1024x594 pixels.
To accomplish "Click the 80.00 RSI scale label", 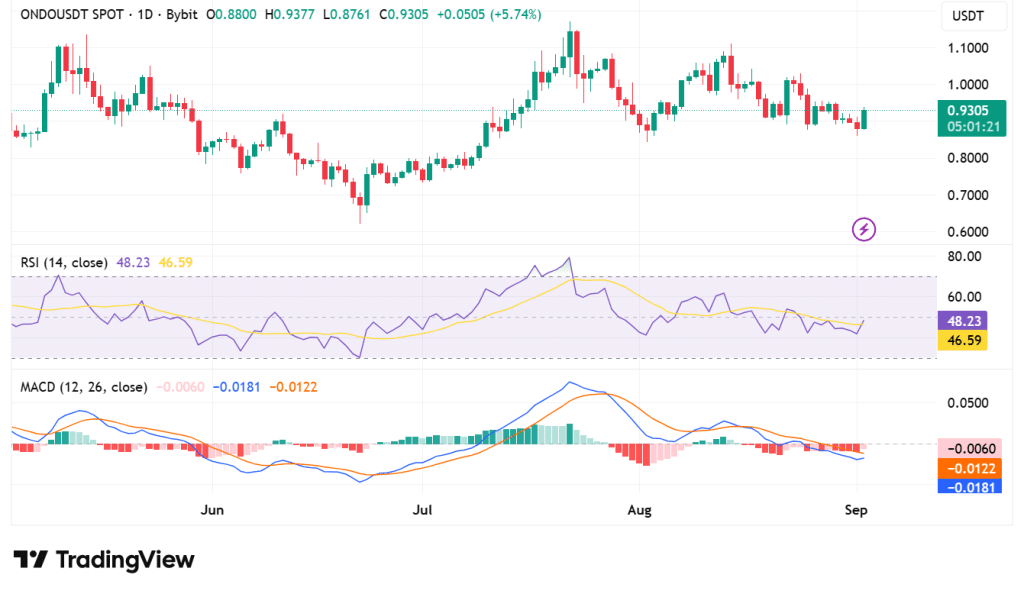I will click(964, 256).
